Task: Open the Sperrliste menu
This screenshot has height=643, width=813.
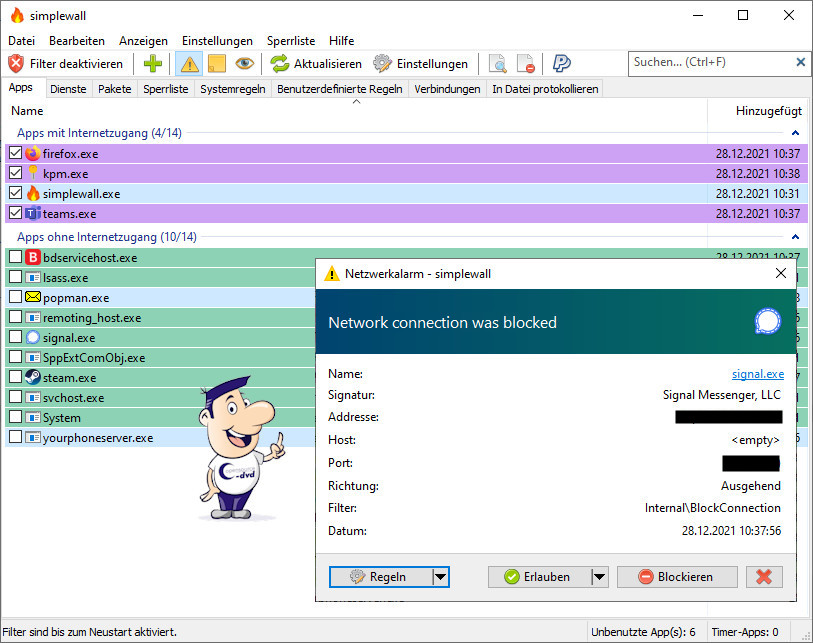Action: [291, 41]
